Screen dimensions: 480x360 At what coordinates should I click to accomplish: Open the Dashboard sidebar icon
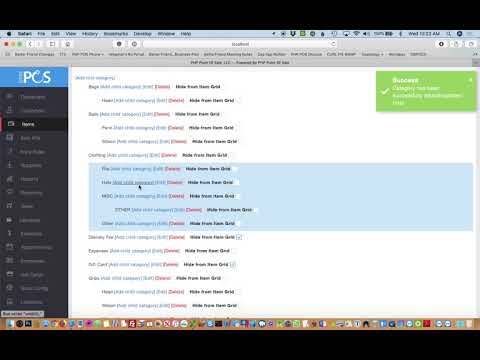10,97
